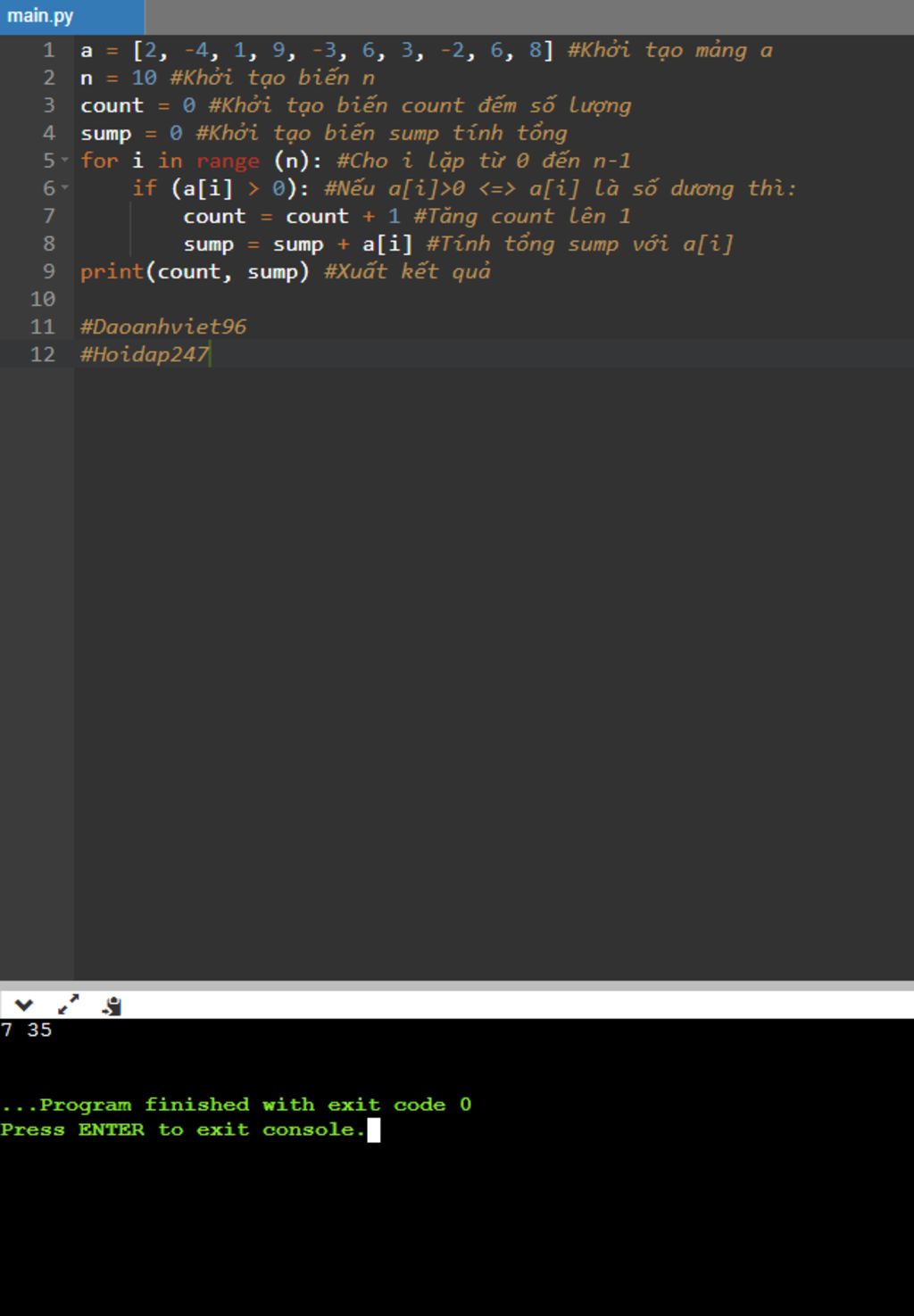Click comment '#Xuất kết quả'
The height and width of the screenshot is (1316, 914).
point(407,272)
